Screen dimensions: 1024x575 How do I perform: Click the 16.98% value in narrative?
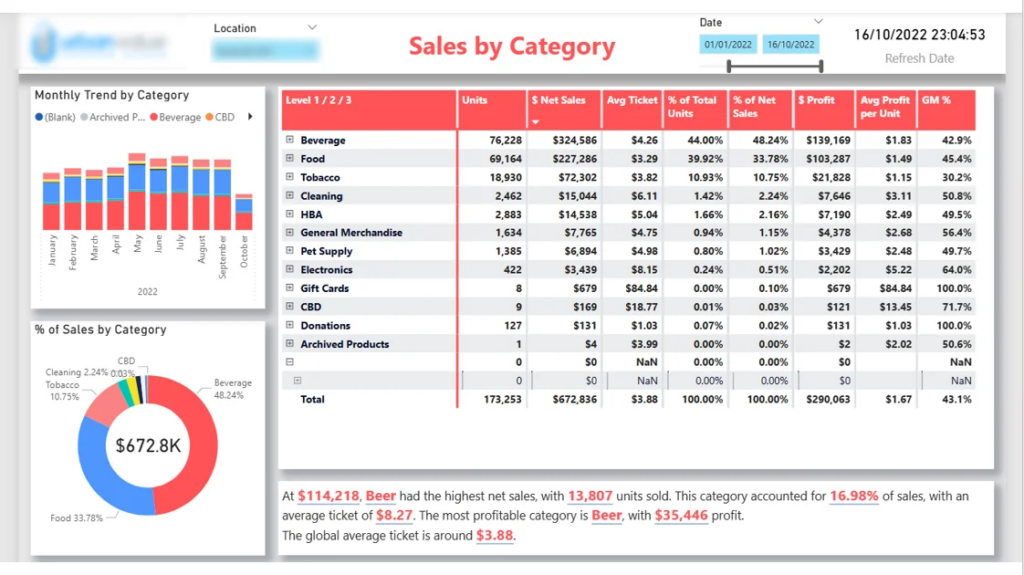(854, 496)
